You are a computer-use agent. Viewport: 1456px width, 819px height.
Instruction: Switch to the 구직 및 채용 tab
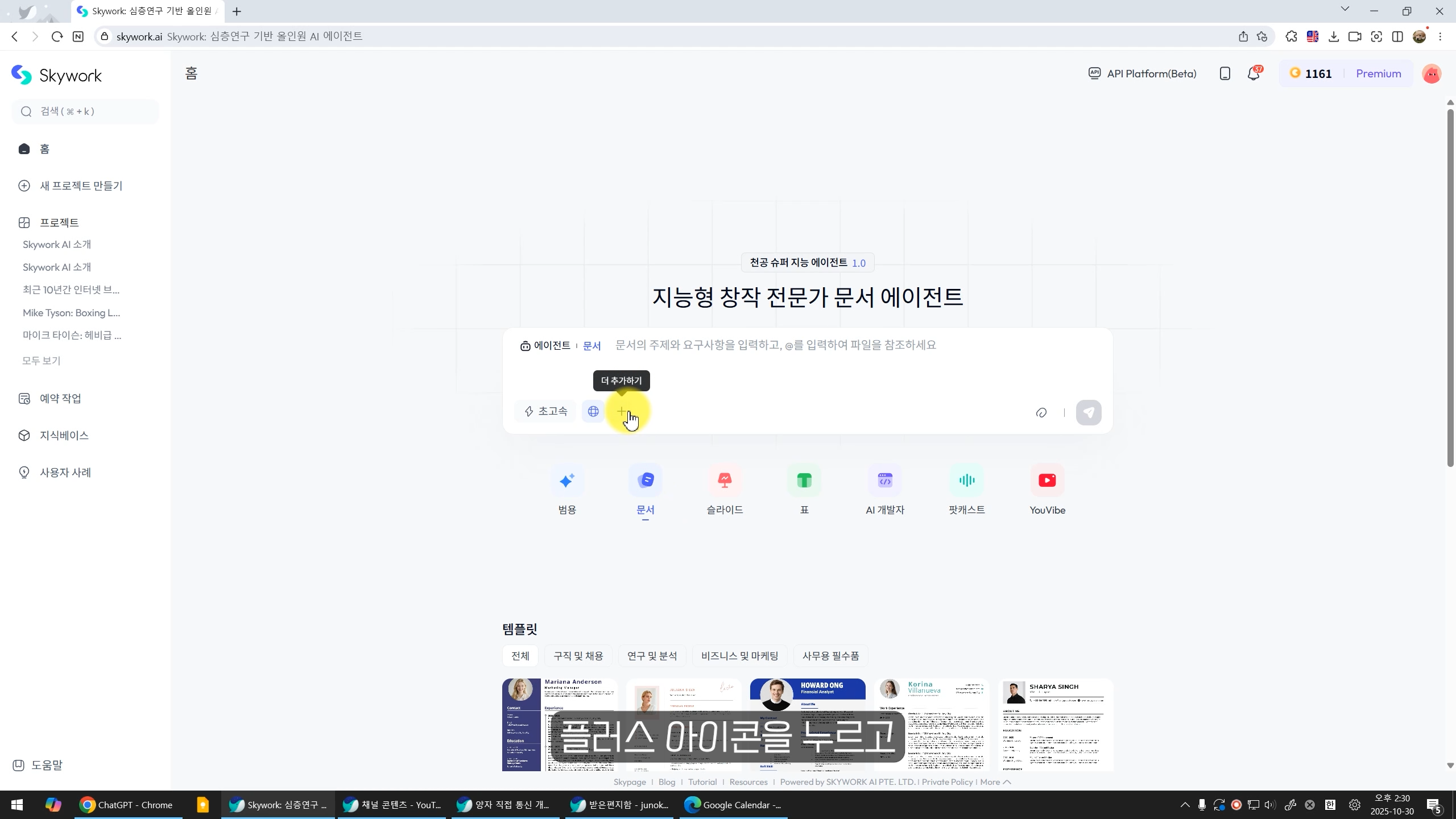578,656
